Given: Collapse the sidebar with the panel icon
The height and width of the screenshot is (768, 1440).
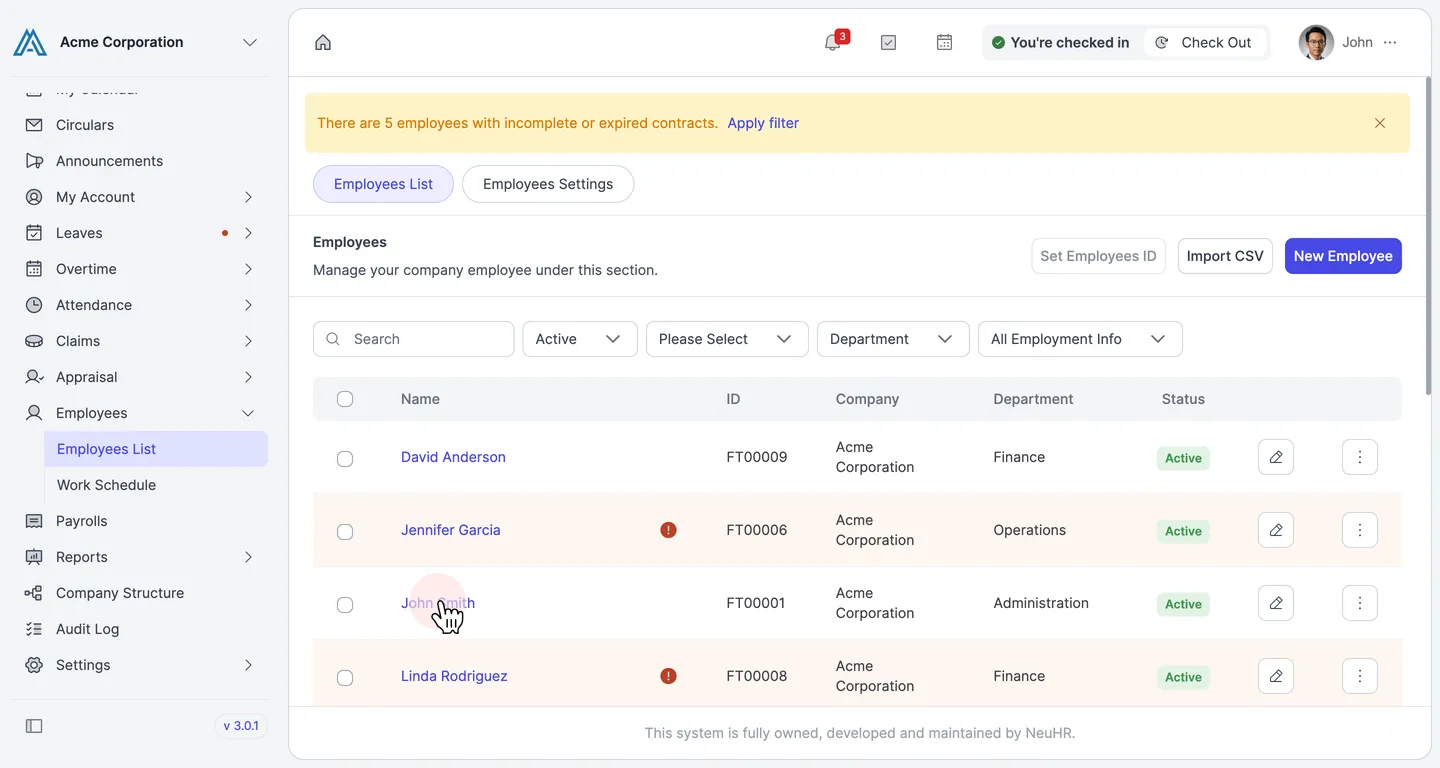Looking at the screenshot, I should click(x=34, y=726).
